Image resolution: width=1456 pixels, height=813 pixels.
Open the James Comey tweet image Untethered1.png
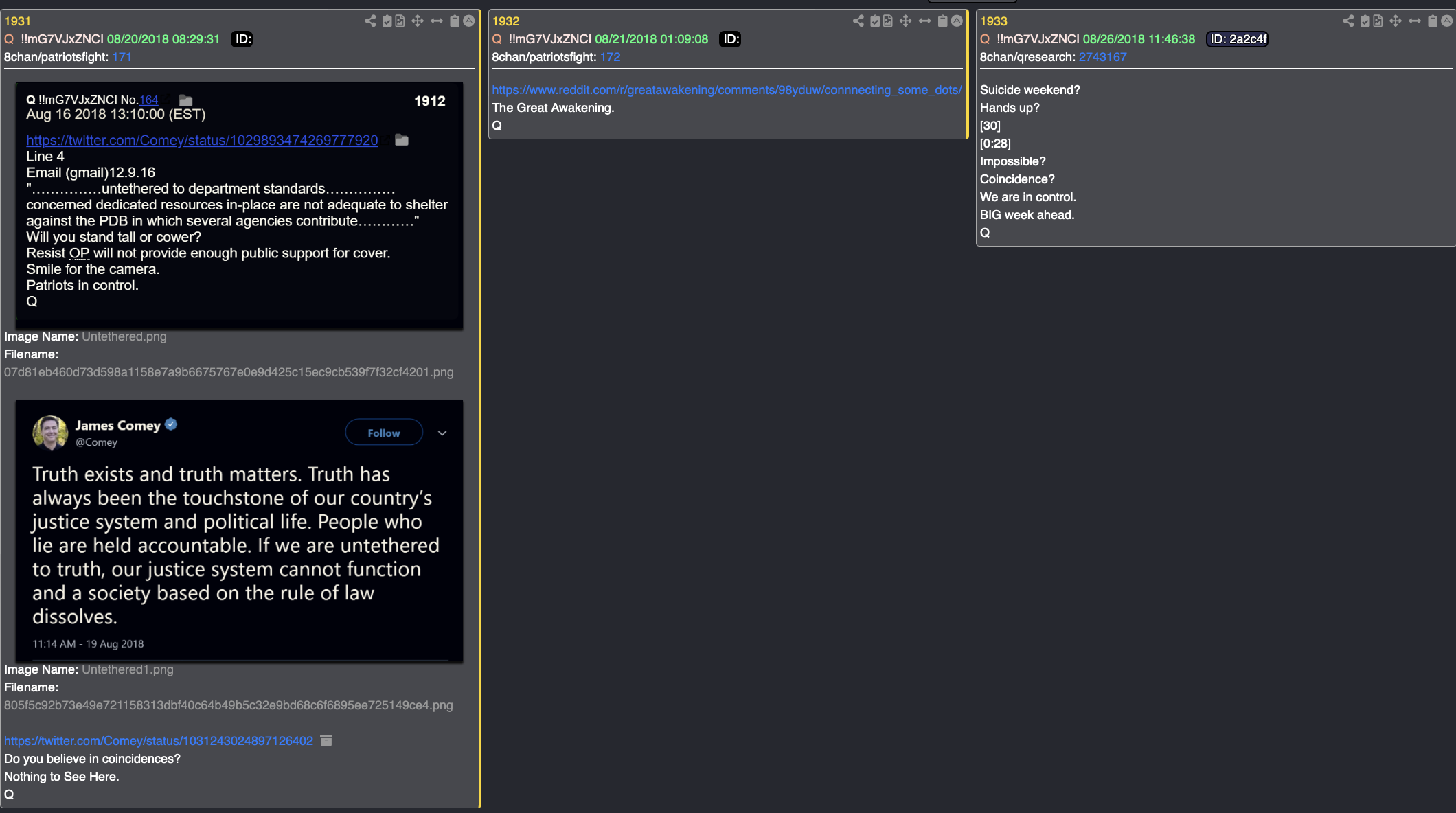pos(239,530)
